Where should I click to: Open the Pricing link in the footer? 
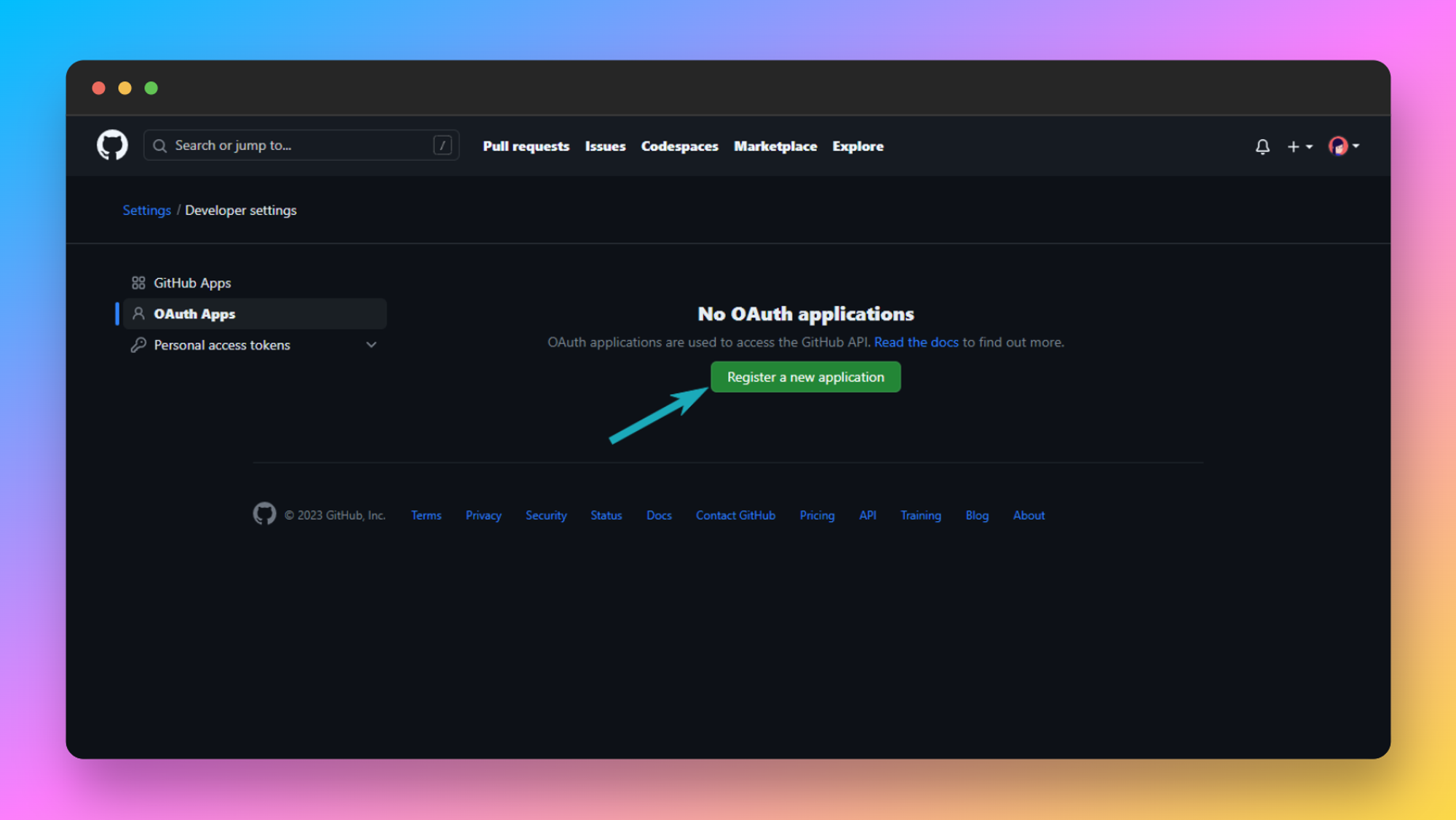tap(817, 515)
